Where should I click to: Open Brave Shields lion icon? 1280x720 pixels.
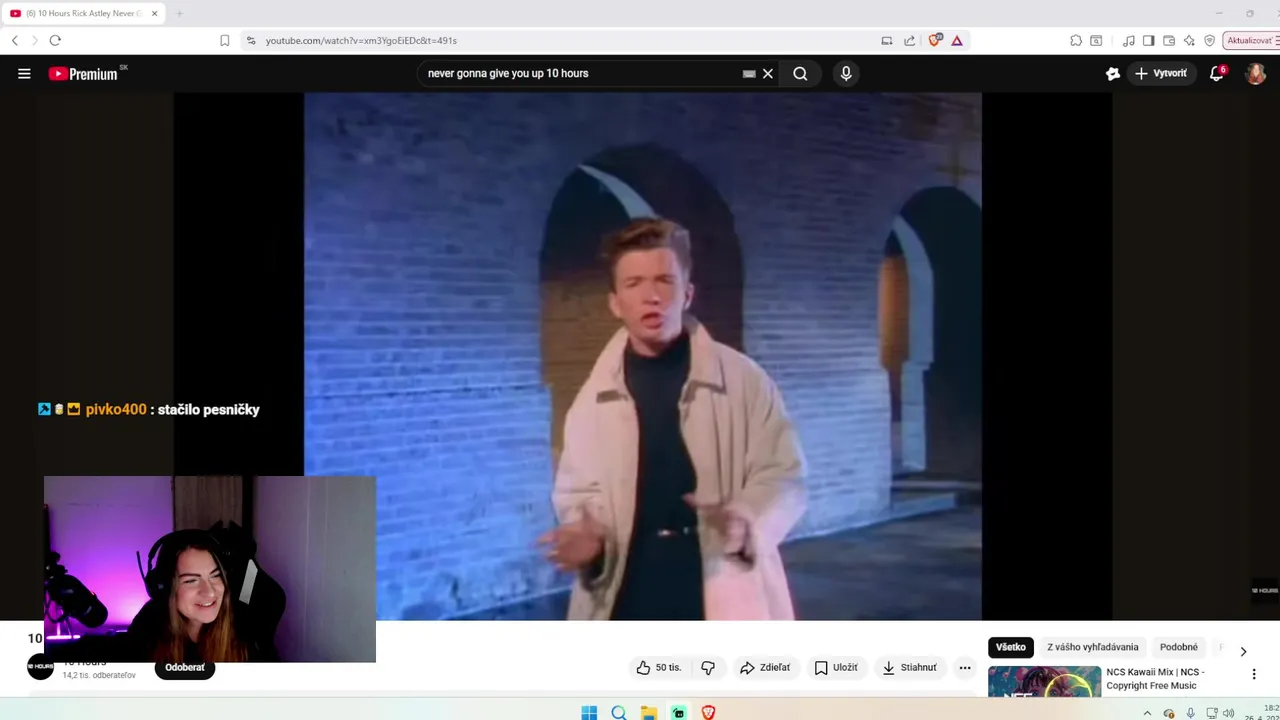[x=935, y=40]
